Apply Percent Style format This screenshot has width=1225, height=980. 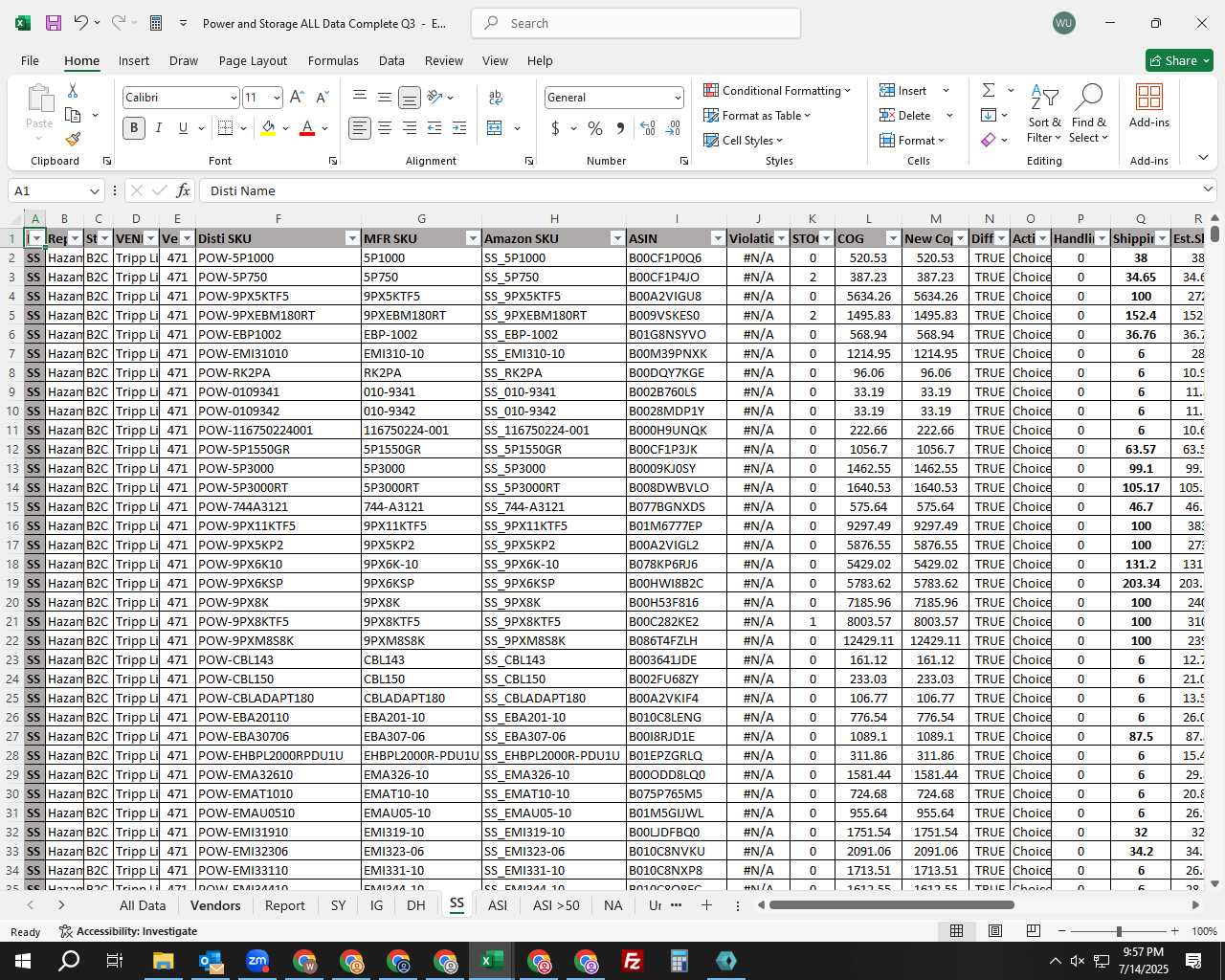595,128
